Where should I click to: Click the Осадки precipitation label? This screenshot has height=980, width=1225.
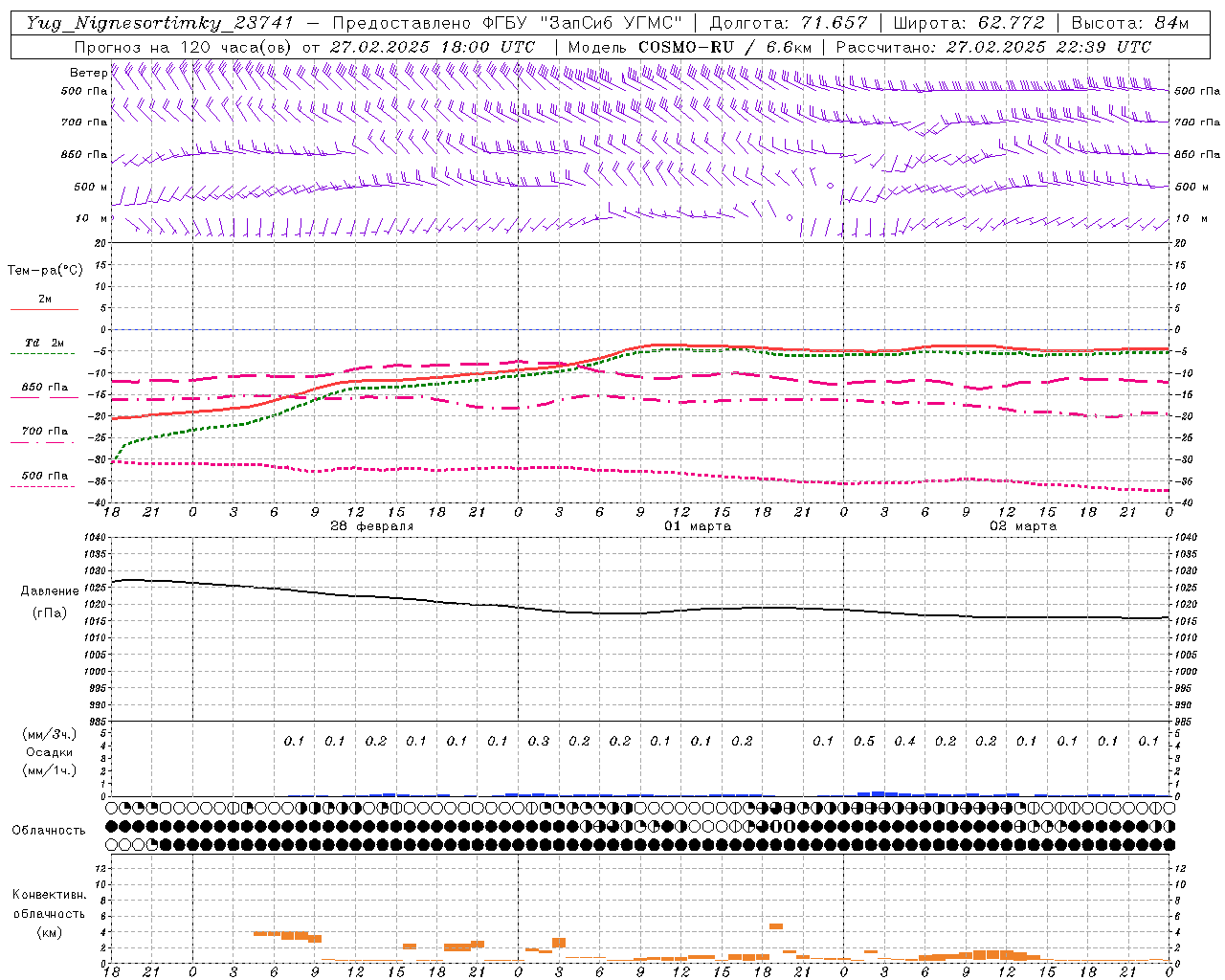pyautogui.click(x=50, y=753)
